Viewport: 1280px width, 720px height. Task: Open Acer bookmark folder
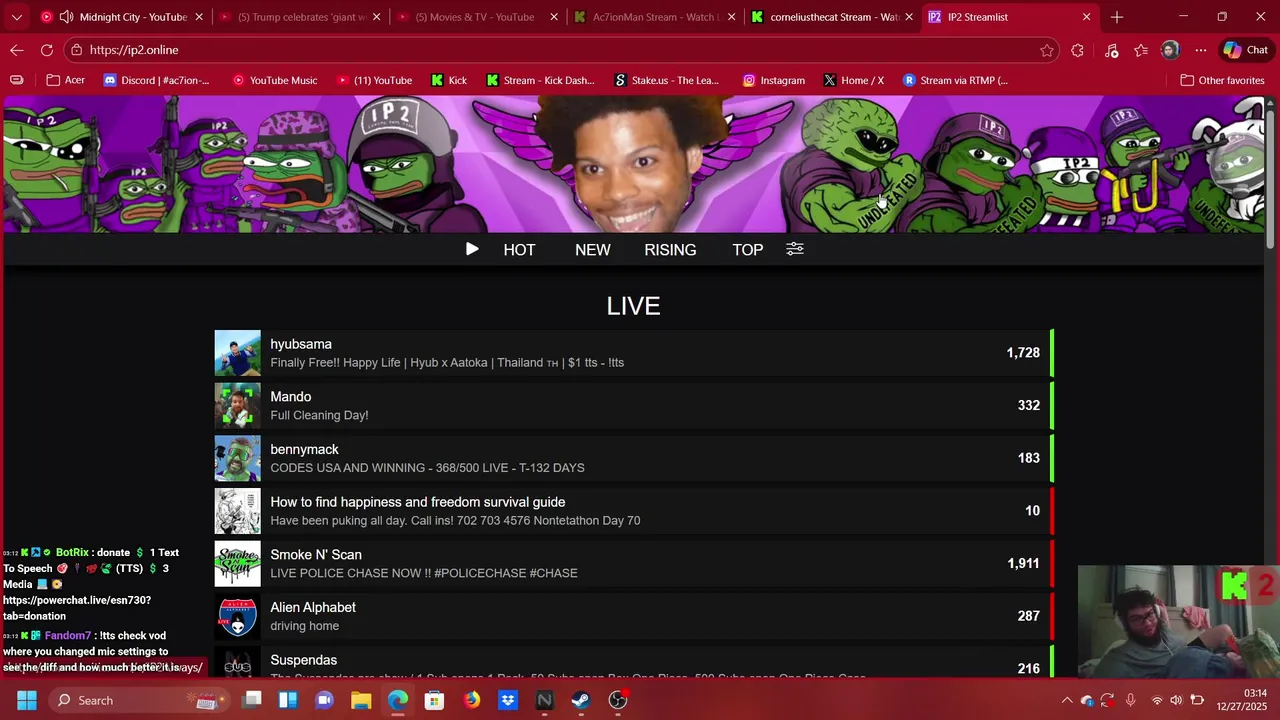[x=66, y=80]
